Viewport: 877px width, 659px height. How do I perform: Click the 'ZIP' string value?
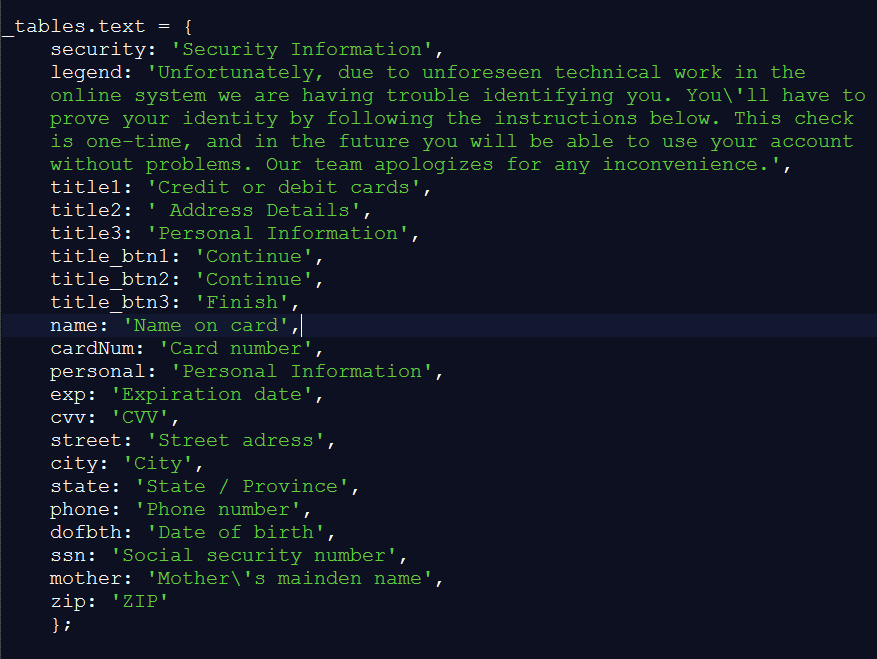click(x=139, y=601)
